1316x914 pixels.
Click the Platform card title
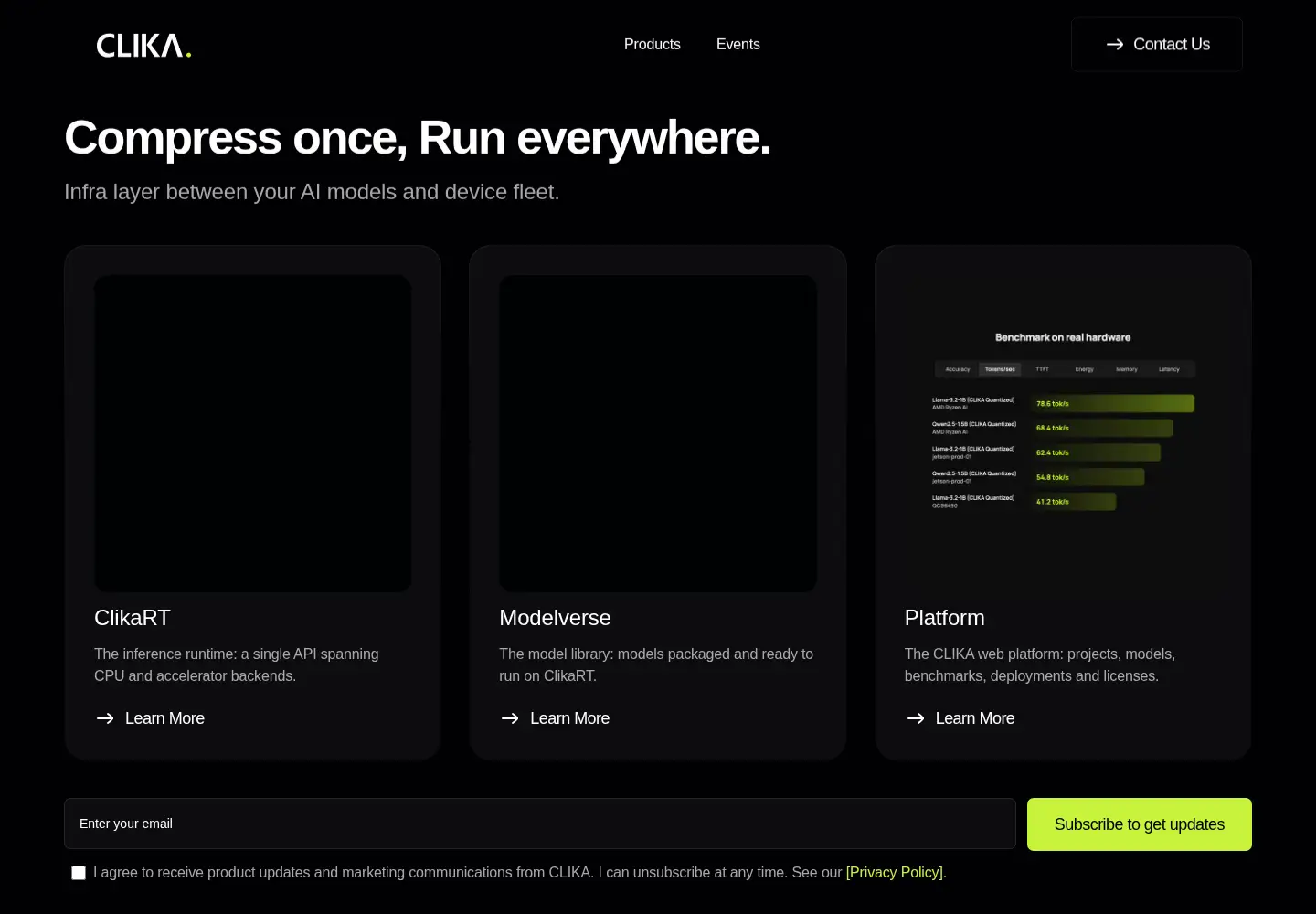point(945,618)
